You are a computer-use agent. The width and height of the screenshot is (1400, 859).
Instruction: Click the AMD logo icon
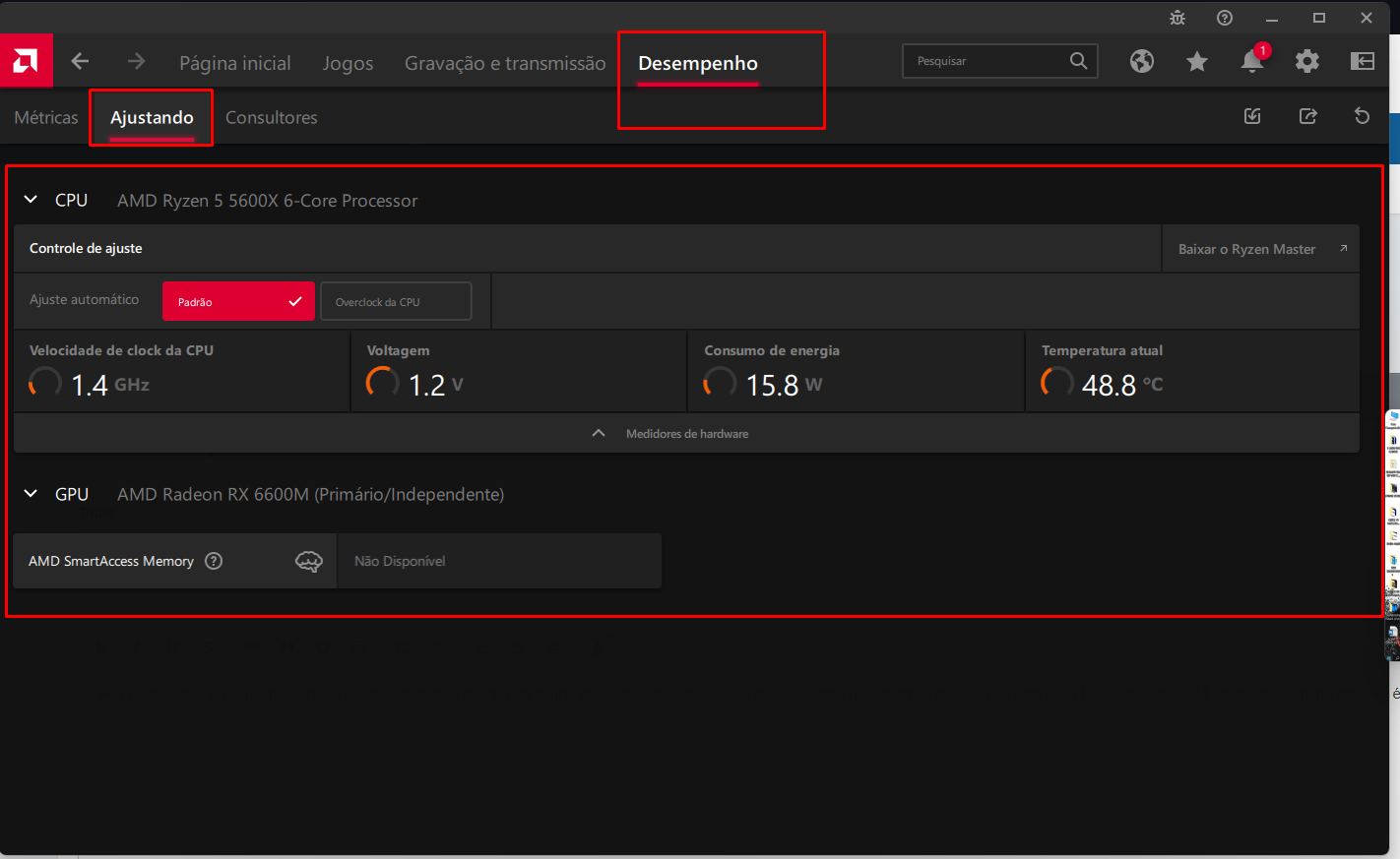point(26,61)
